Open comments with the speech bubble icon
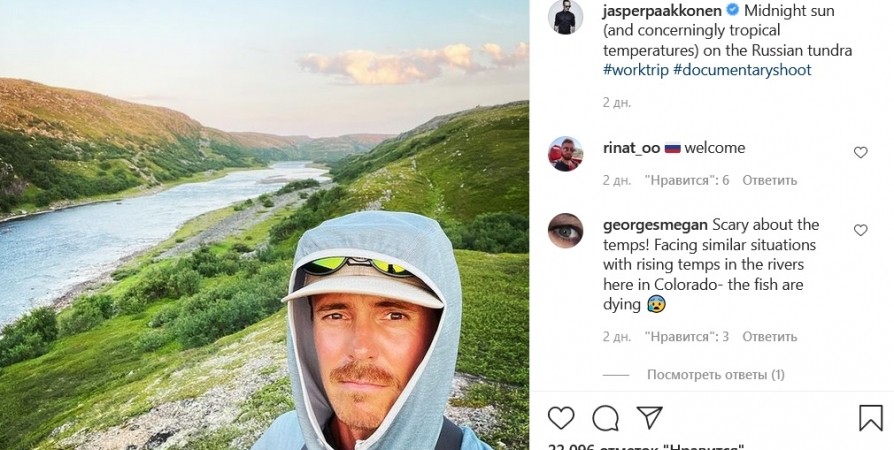 pyautogui.click(x=605, y=417)
